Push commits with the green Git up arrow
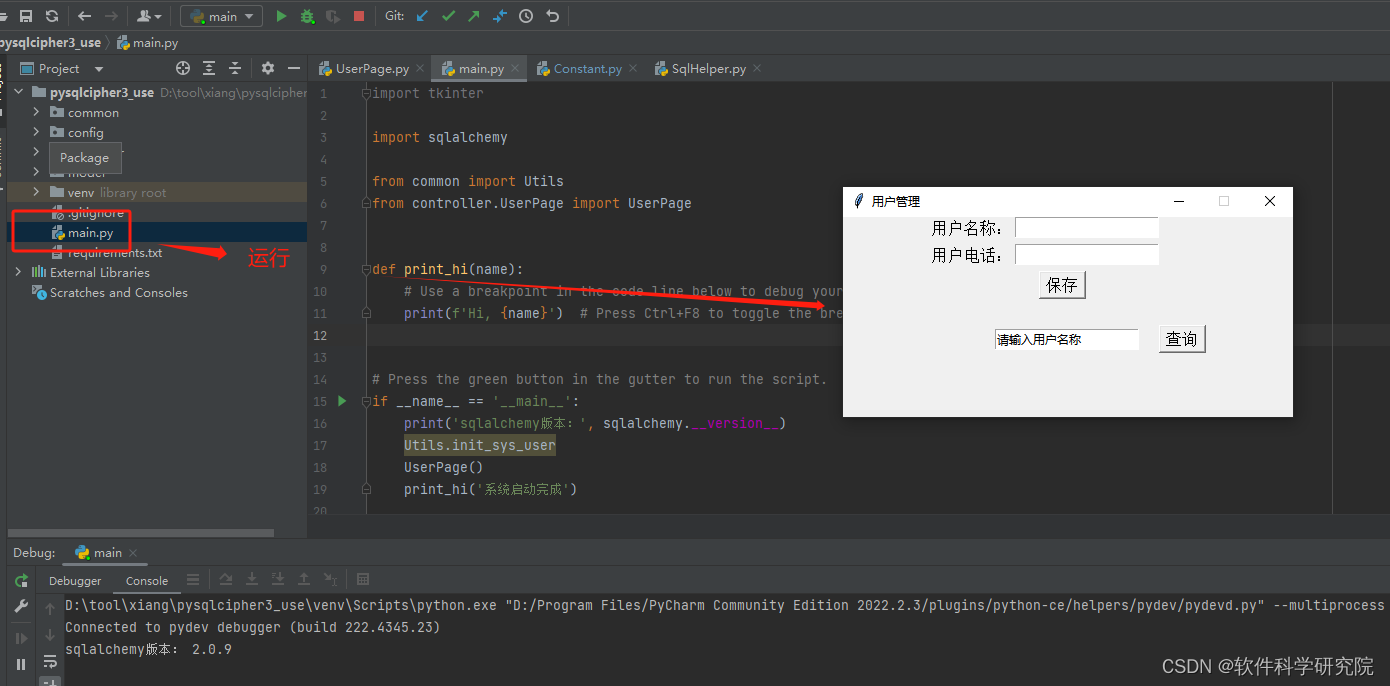 click(x=474, y=16)
